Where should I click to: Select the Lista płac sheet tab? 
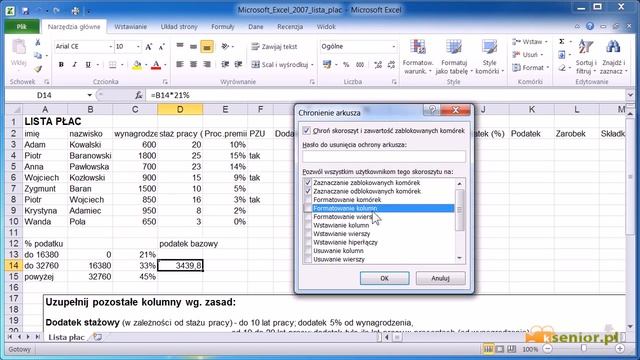67,337
